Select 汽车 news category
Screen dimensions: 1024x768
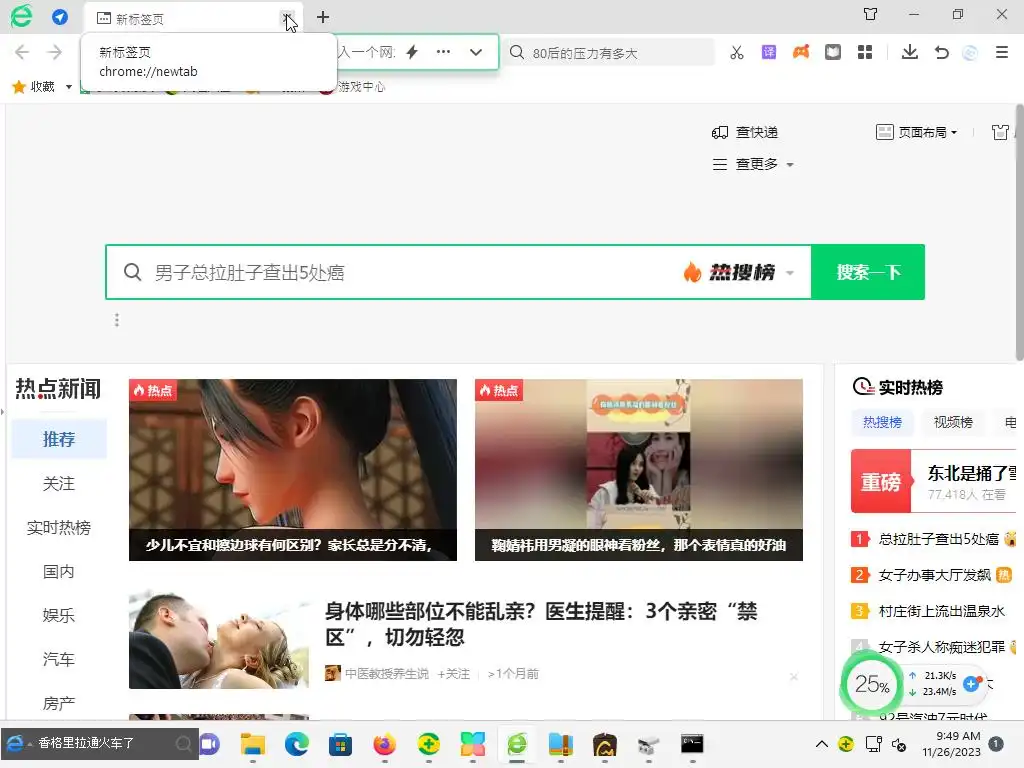[x=59, y=659]
